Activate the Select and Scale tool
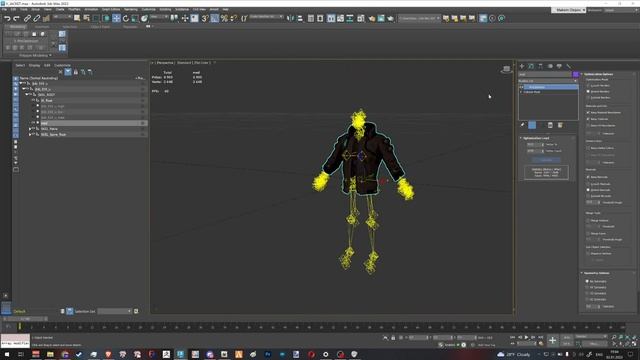 135,18
